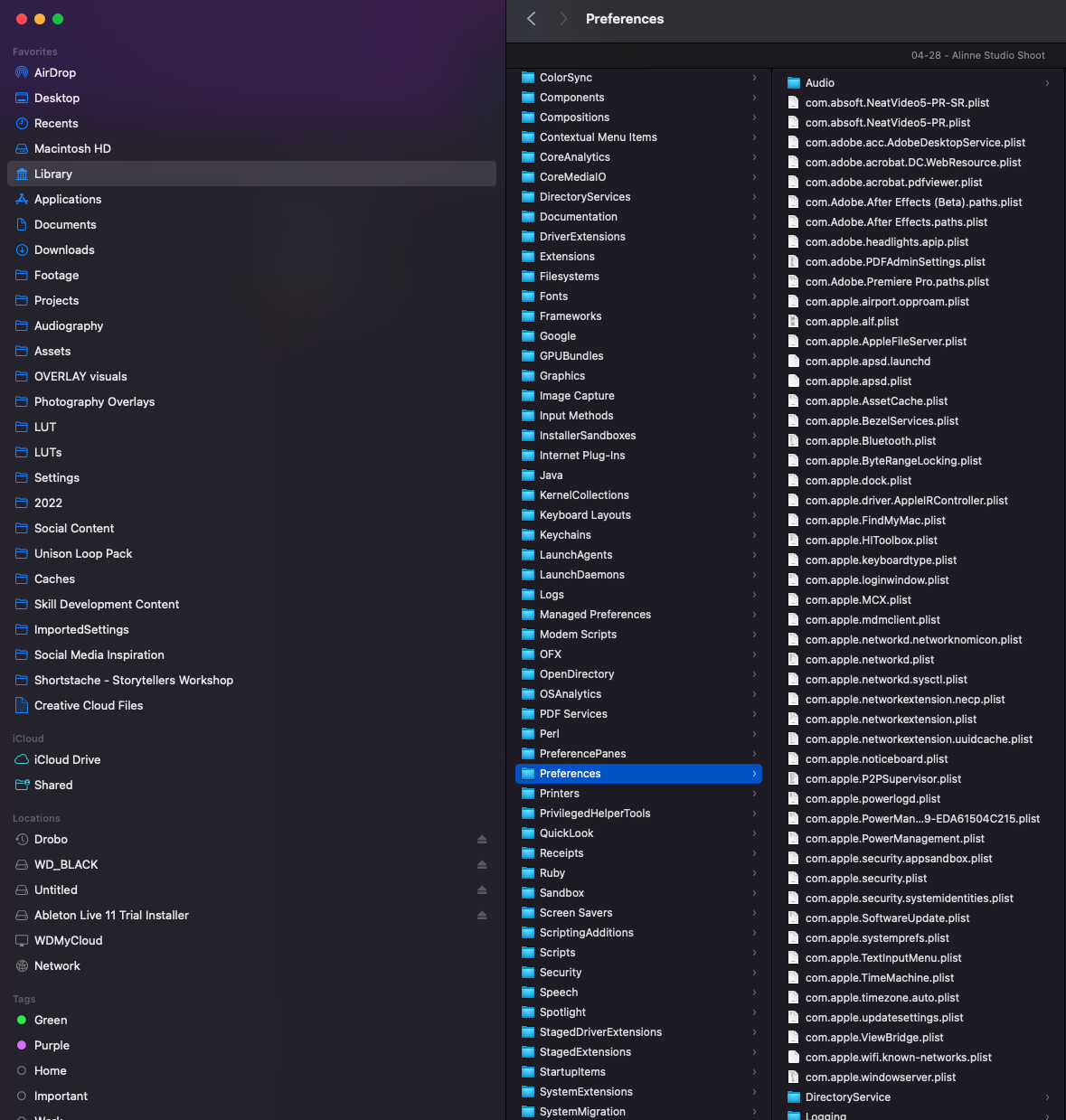Click the Creative Cloud Files sidebar icon

point(22,705)
